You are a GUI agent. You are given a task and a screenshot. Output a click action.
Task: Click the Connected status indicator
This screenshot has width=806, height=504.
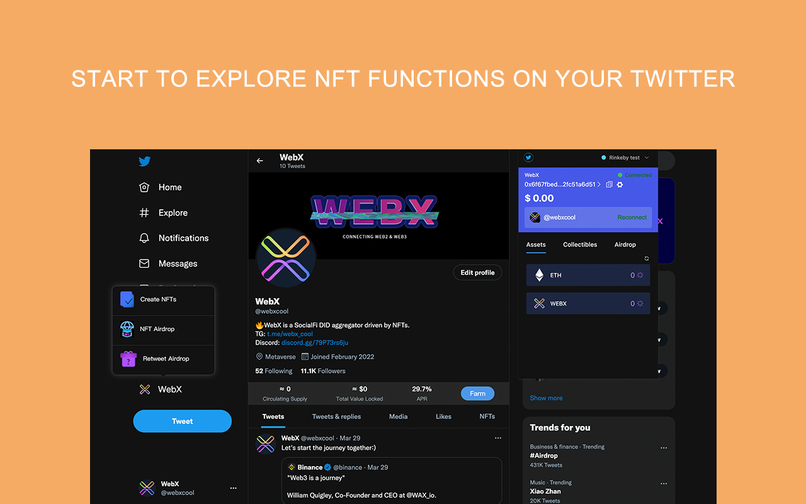pyautogui.click(x=635, y=175)
